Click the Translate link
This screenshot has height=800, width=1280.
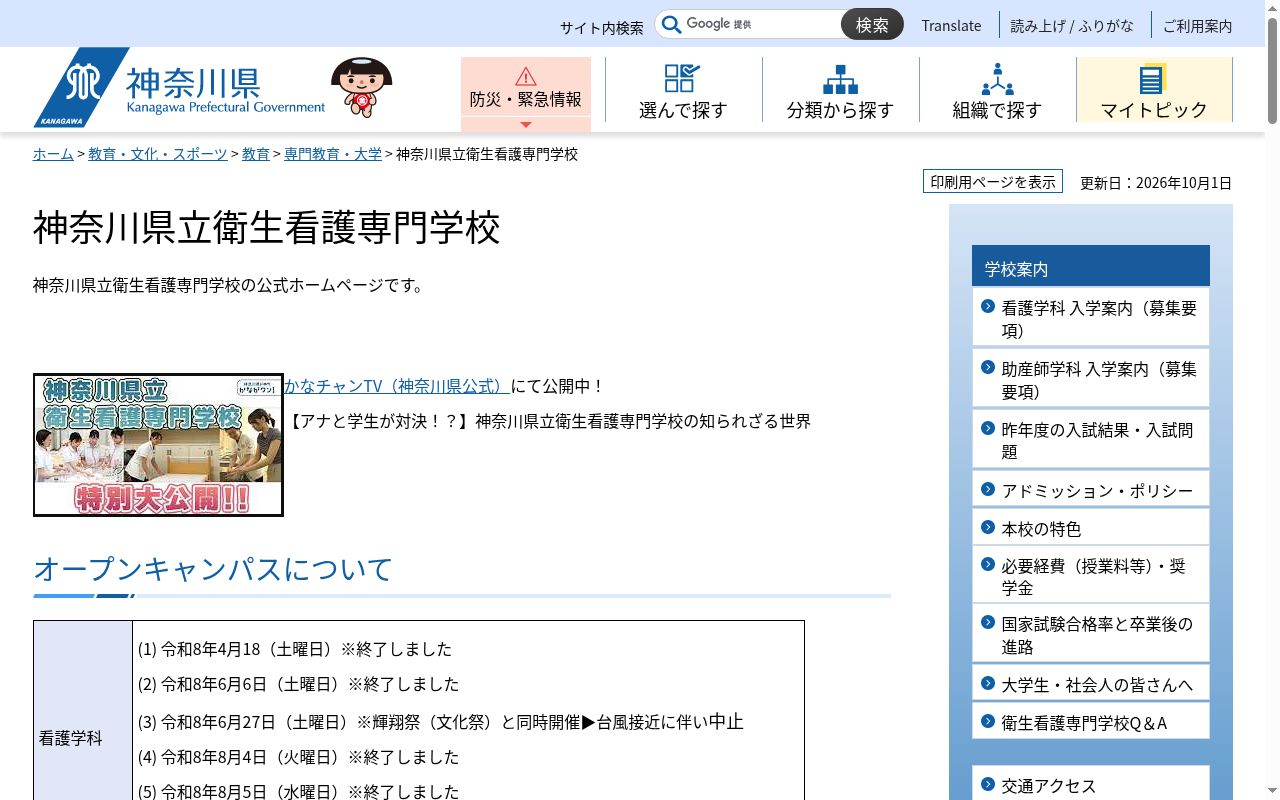(951, 25)
